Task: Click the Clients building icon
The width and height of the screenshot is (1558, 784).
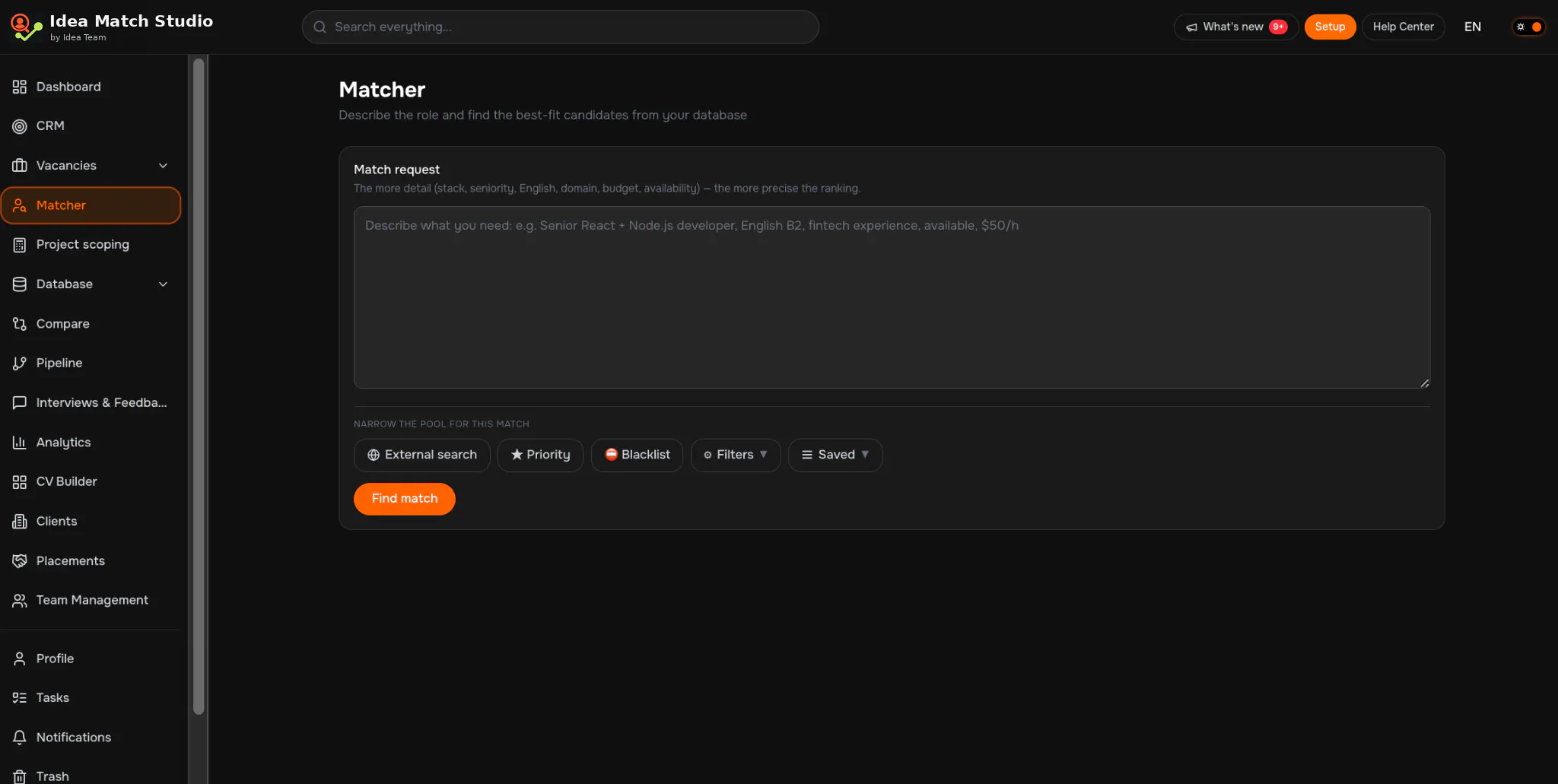Action: [x=20, y=522]
